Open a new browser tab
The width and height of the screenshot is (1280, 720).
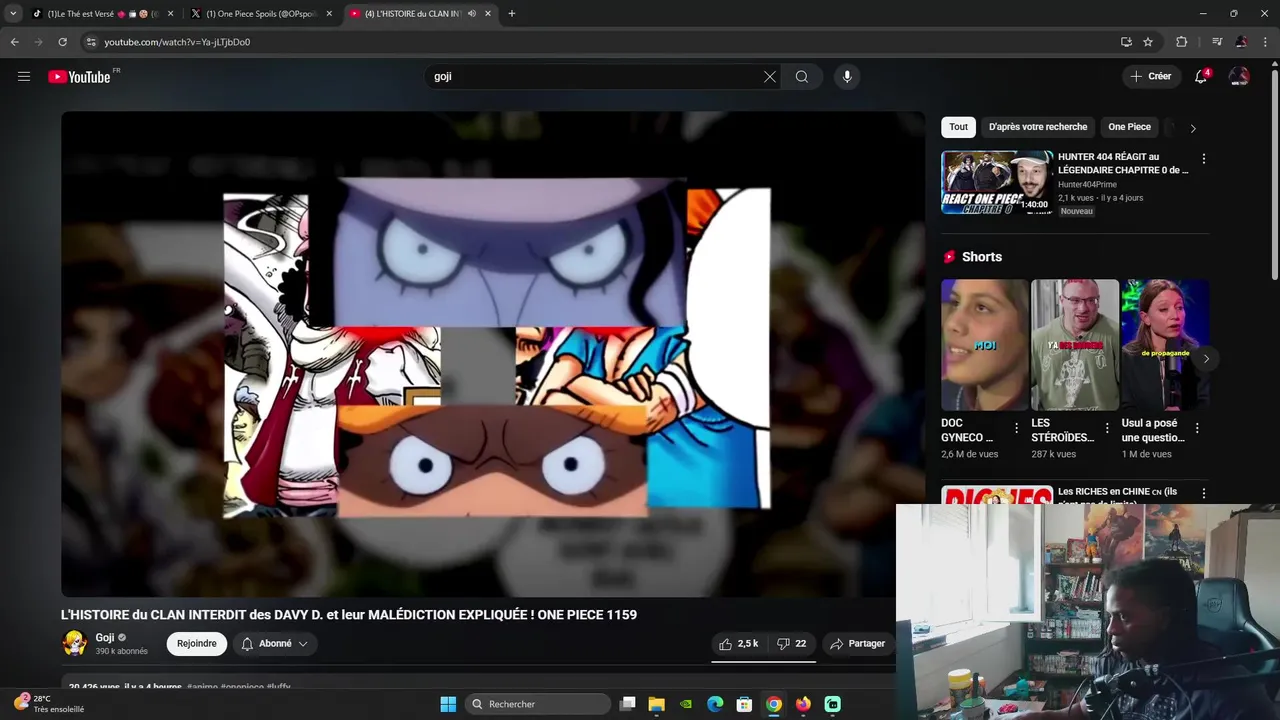[x=511, y=14]
